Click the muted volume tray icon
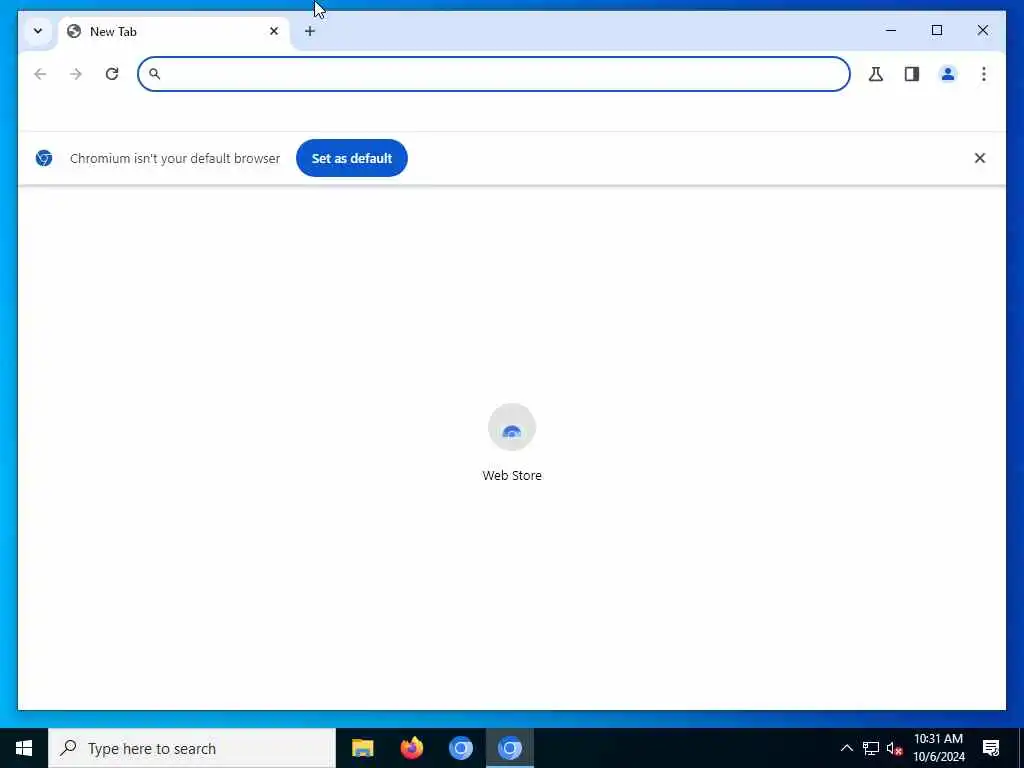The width and height of the screenshot is (1024, 768). click(x=894, y=748)
